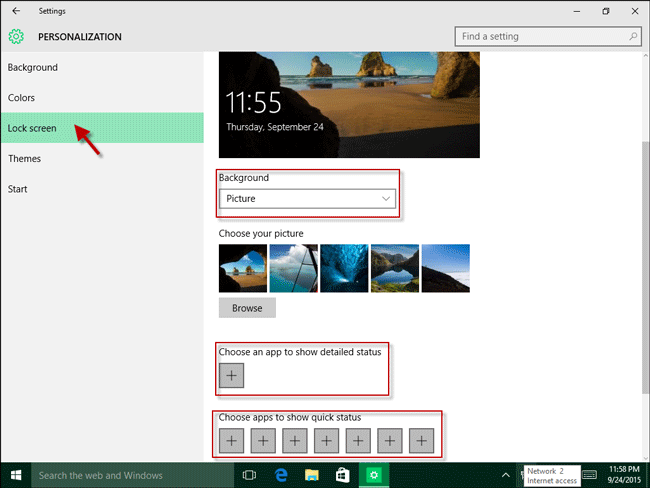Launch Microsoft Edge from taskbar
This screenshot has height=488, width=650.
281,475
